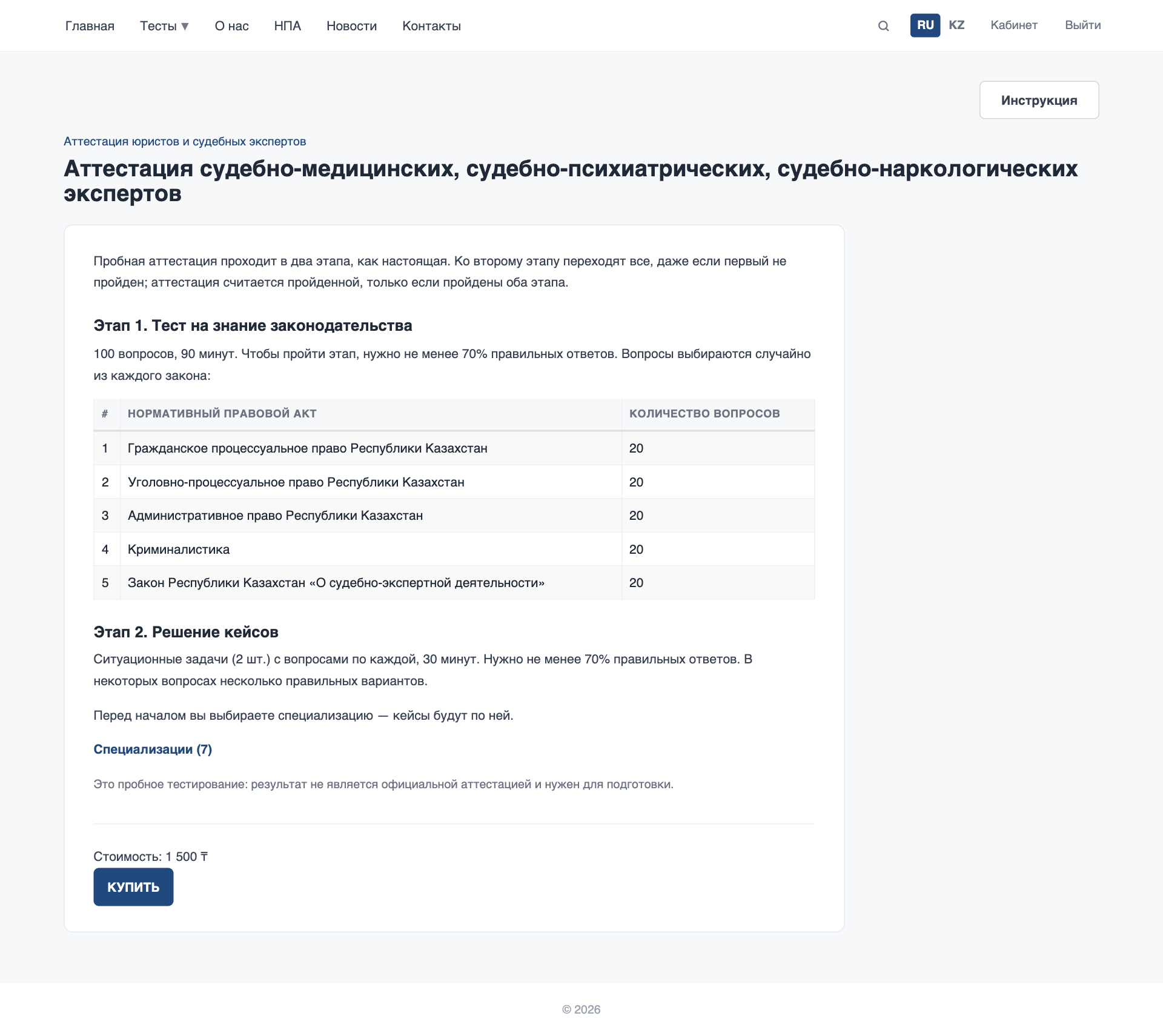Switch language to KZ
Image resolution: width=1163 pixels, height=1036 pixels.
956,25
